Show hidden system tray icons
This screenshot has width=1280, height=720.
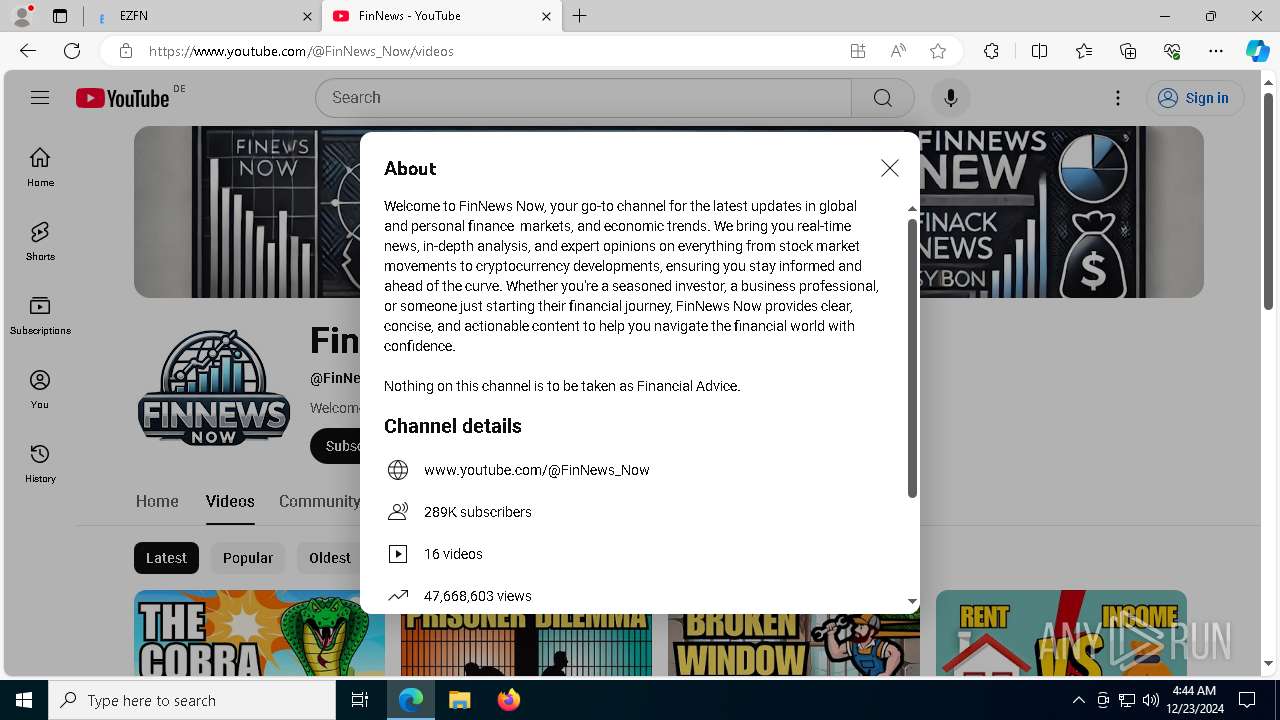pos(1078,700)
